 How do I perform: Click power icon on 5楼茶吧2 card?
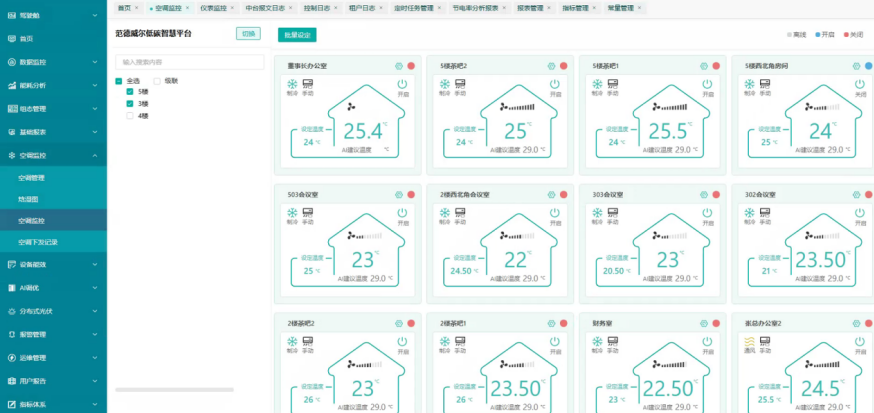pyautogui.click(x=554, y=84)
